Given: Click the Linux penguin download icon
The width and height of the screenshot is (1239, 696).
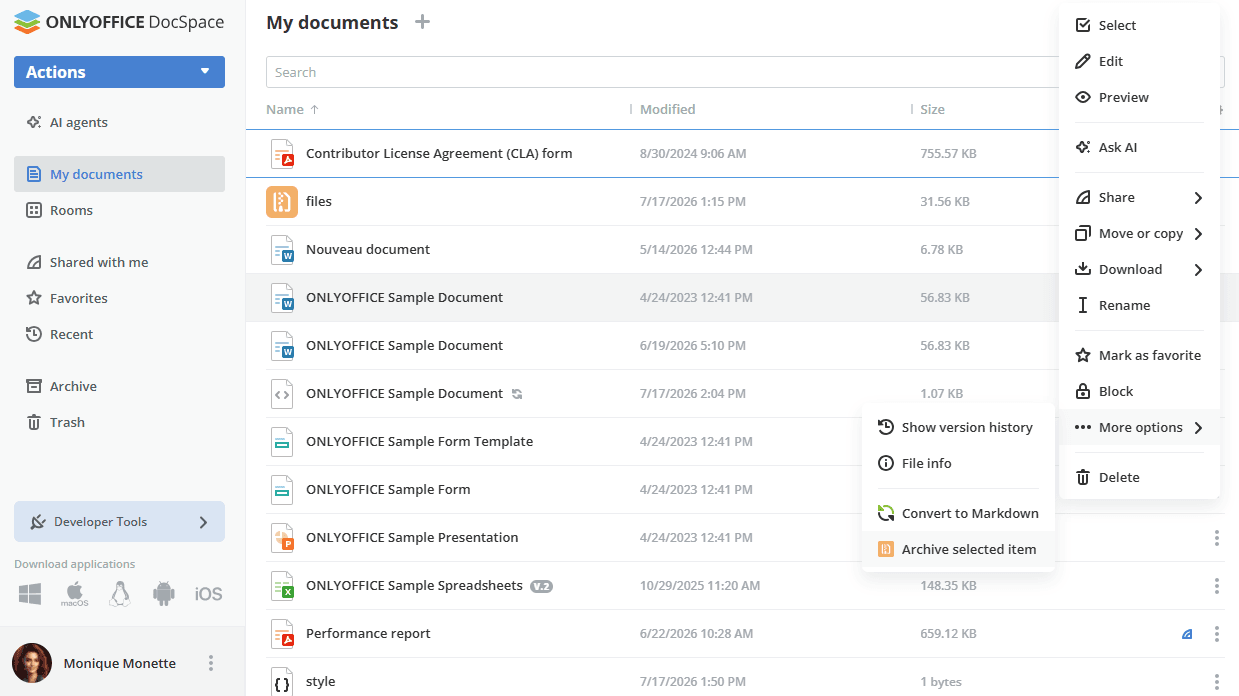Looking at the screenshot, I should pos(120,594).
